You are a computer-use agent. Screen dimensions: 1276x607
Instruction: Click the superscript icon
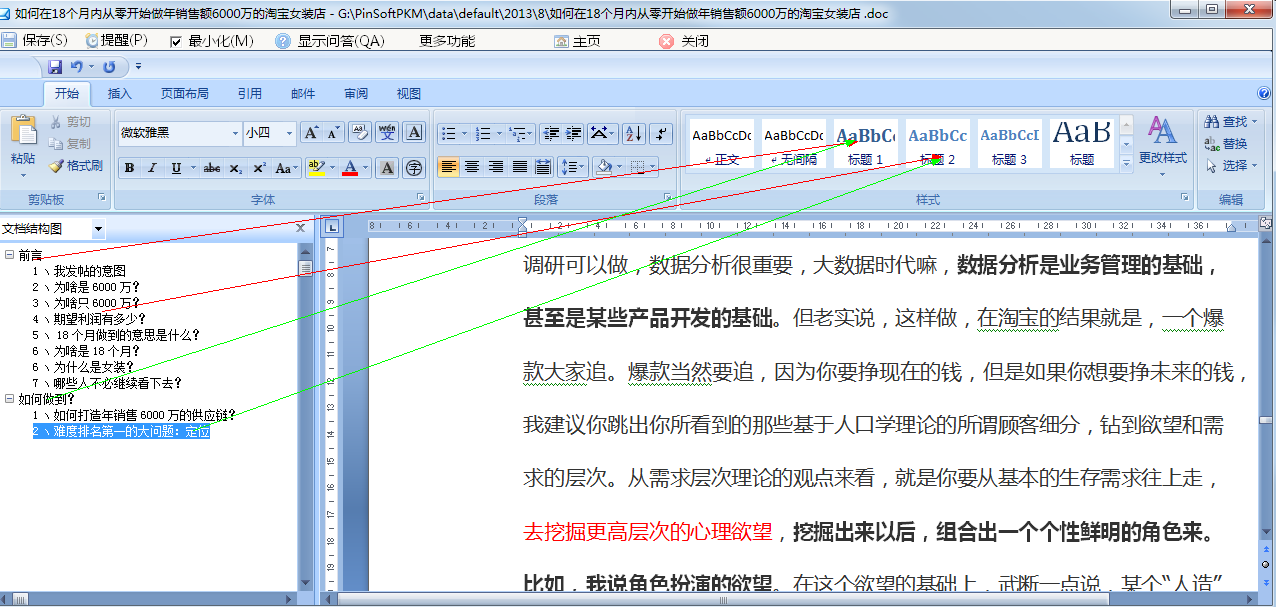[x=259, y=168]
